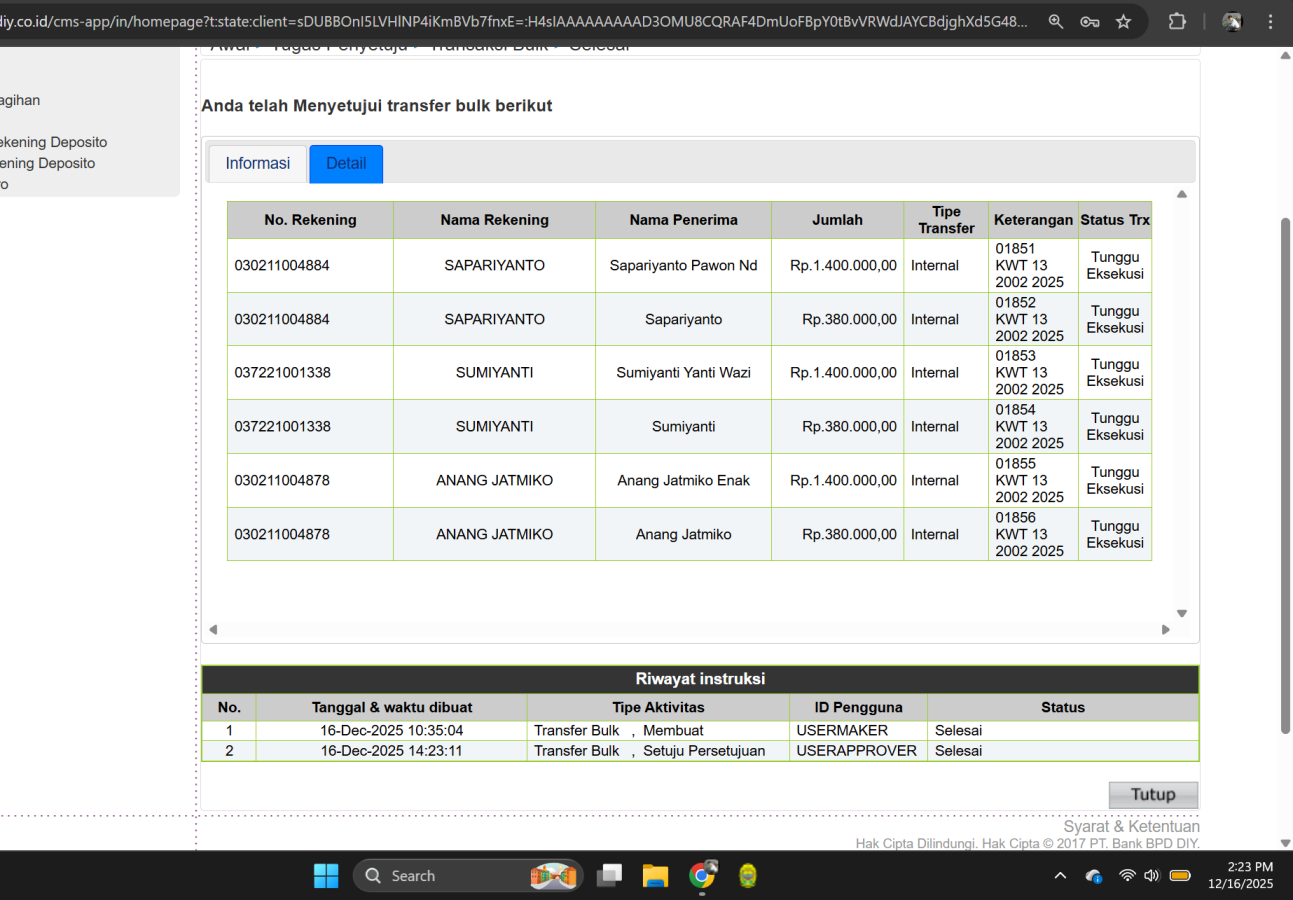Select the Detail tab
The height and width of the screenshot is (900, 1293).
tap(346, 164)
